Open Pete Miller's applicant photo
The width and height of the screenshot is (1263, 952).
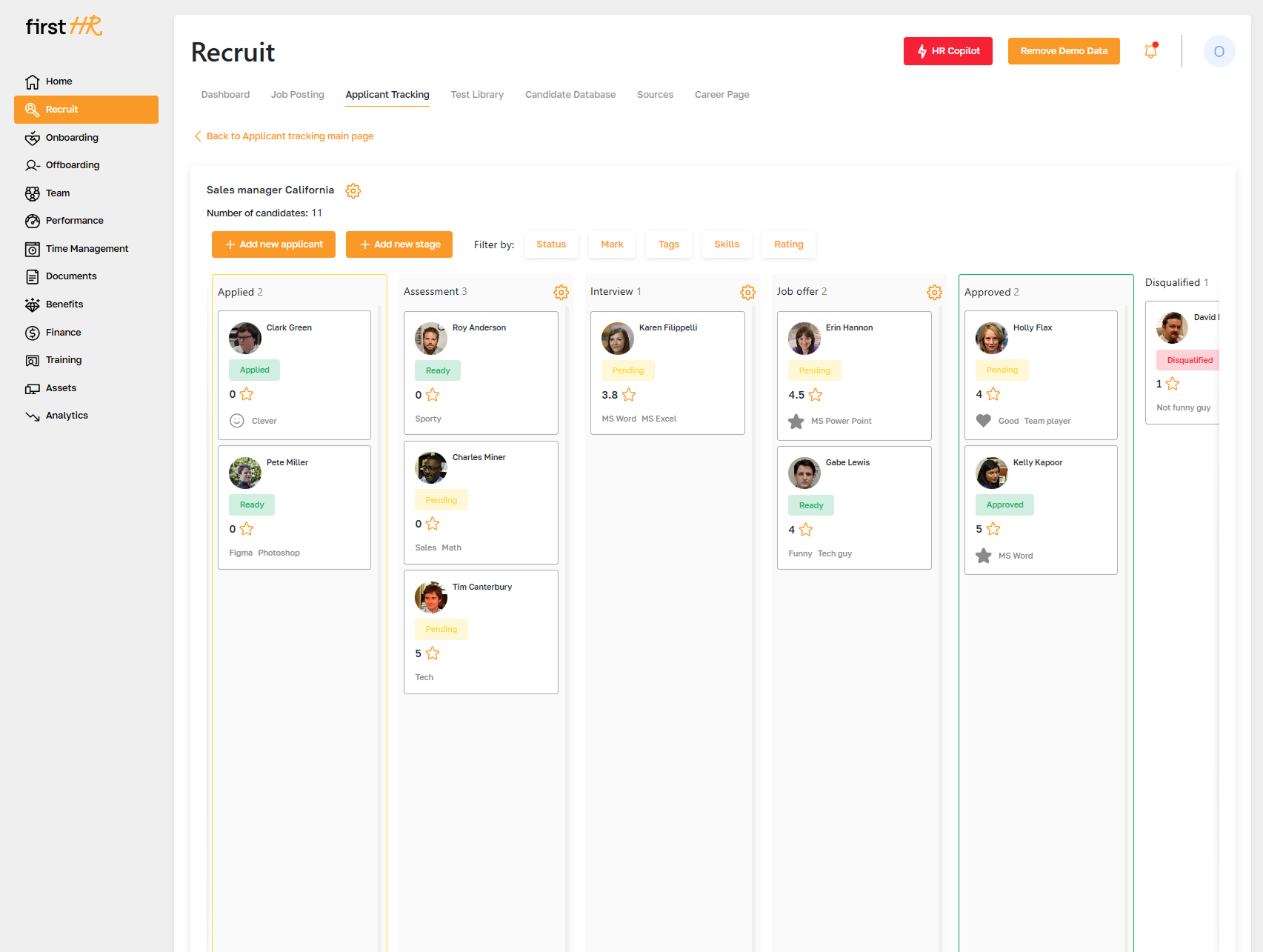pos(245,473)
